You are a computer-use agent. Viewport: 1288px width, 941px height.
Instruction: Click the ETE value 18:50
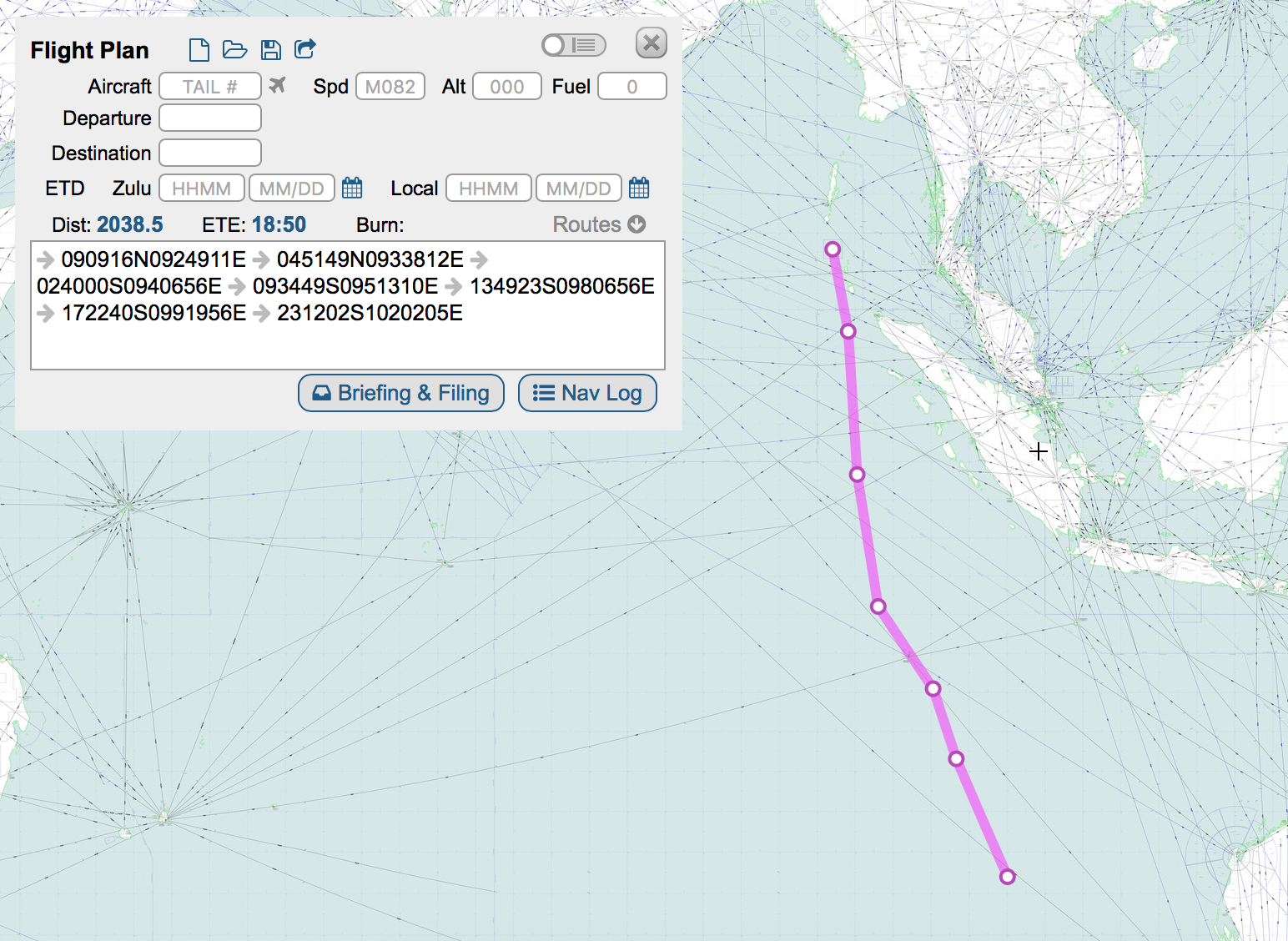click(279, 224)
